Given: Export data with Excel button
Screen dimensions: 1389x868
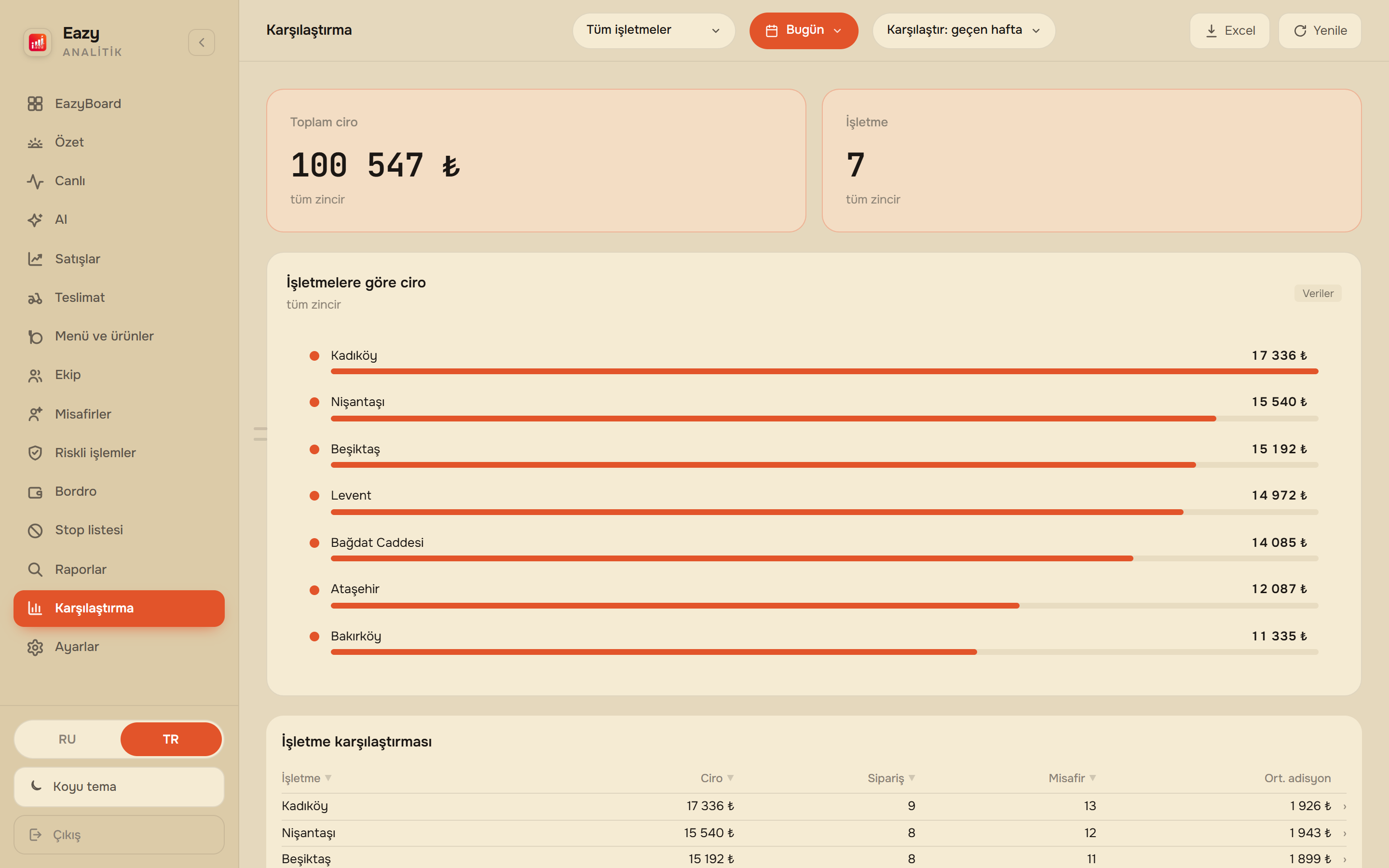Looking at the screenshot, I should point(1229,30).
